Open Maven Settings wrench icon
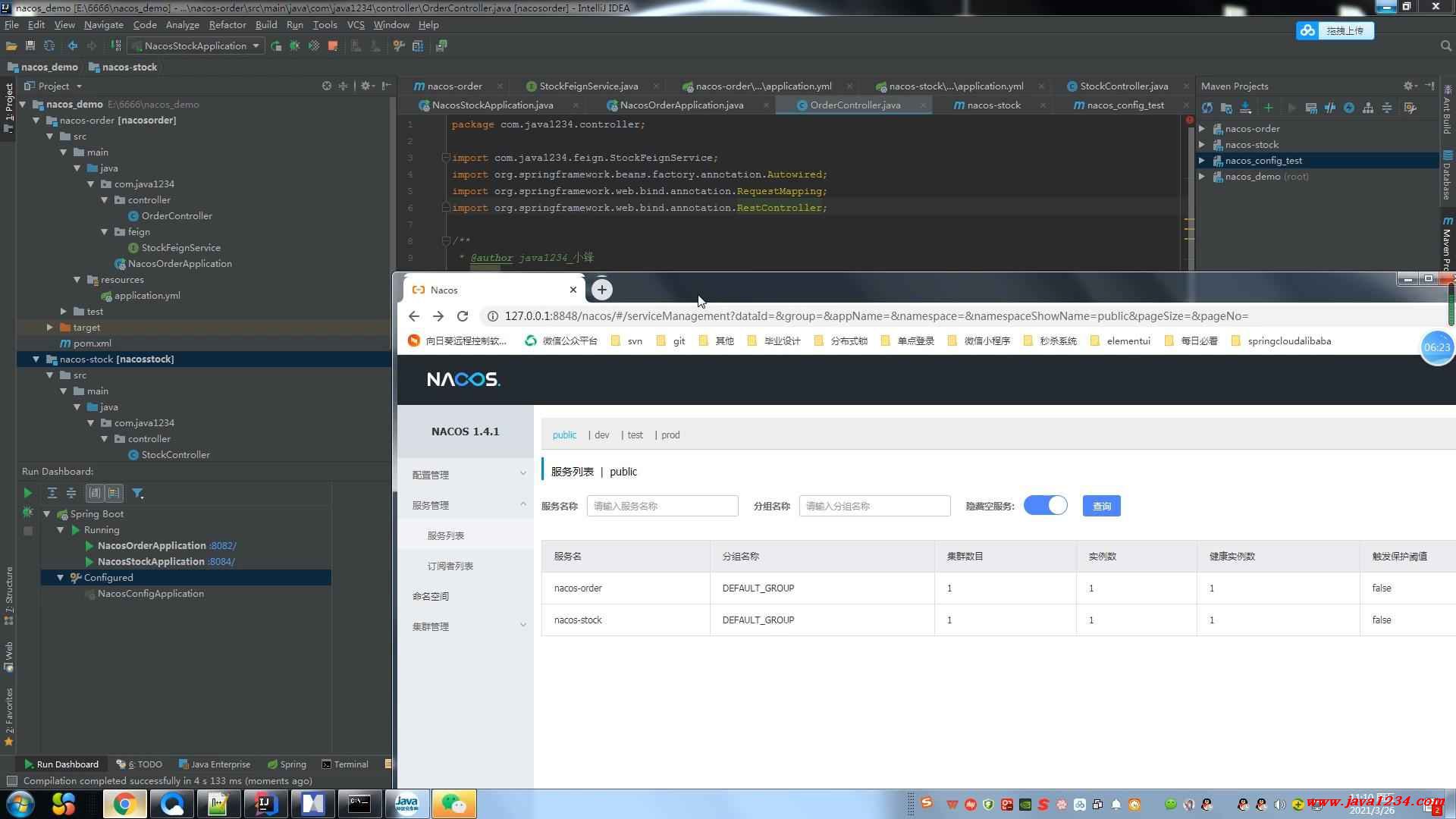Viewport: 1456px width, 819px height. coord(1410,108)
